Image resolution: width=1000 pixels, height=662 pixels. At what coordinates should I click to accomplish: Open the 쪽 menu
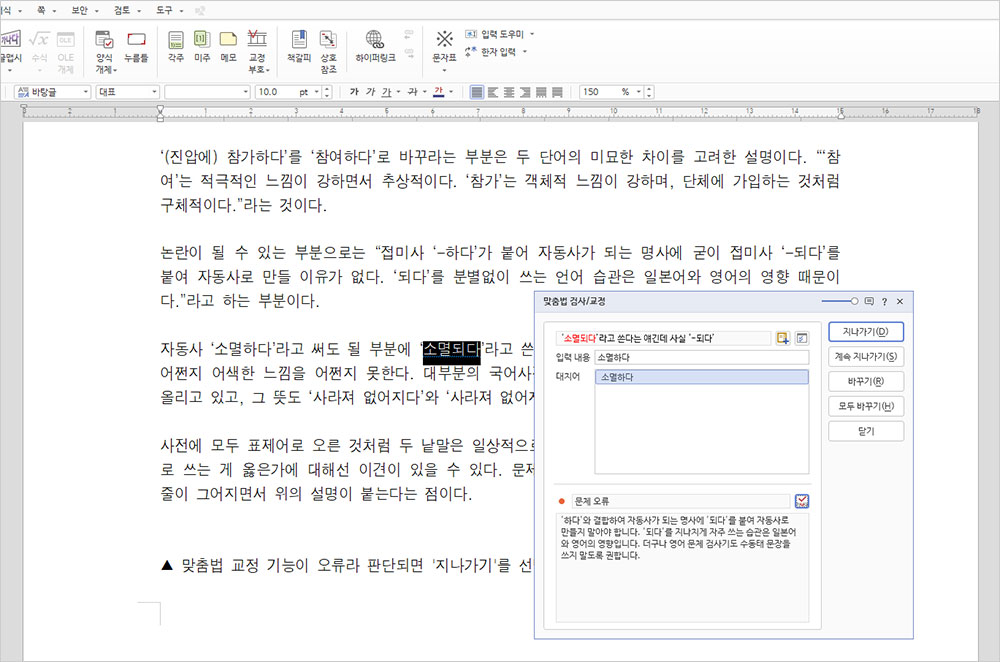click(x=46, y=10)
